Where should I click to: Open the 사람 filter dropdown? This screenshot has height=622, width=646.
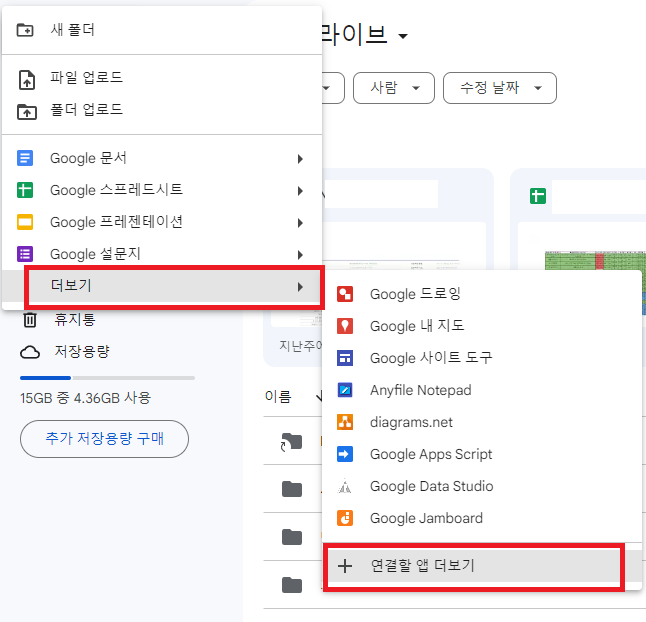click(394, 88)
